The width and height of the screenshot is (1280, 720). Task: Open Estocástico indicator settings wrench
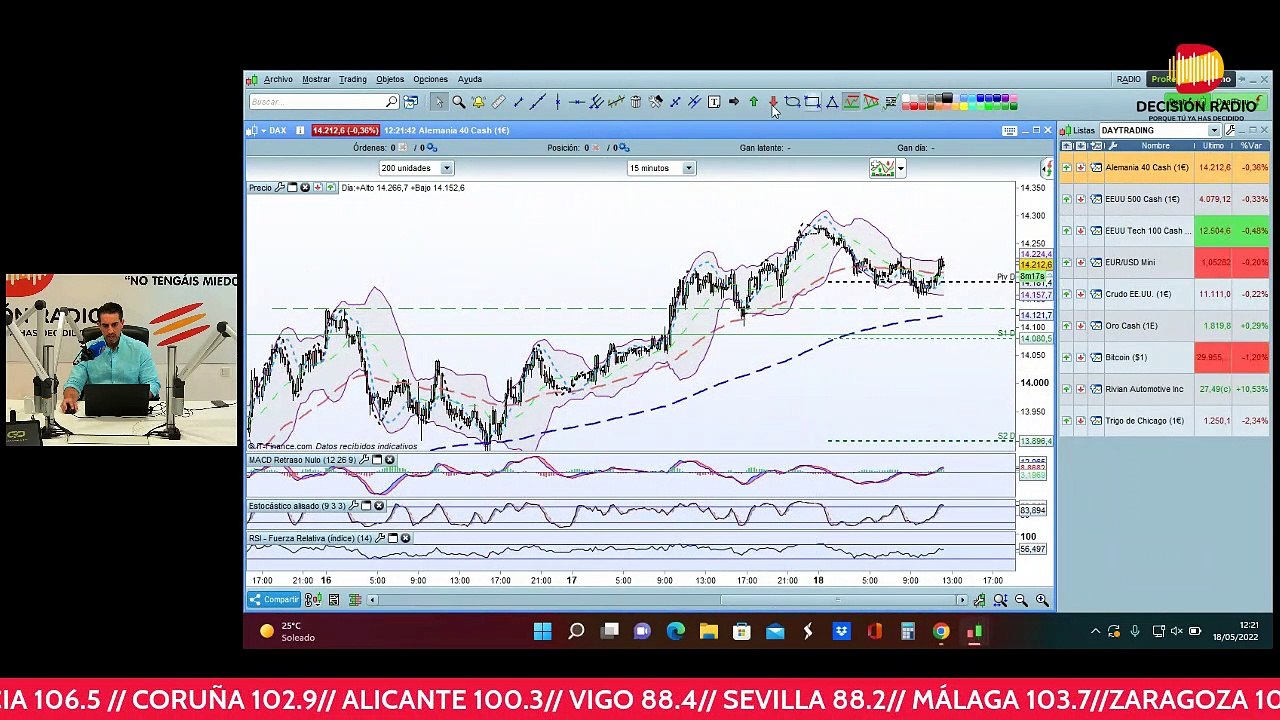[354, 506]
